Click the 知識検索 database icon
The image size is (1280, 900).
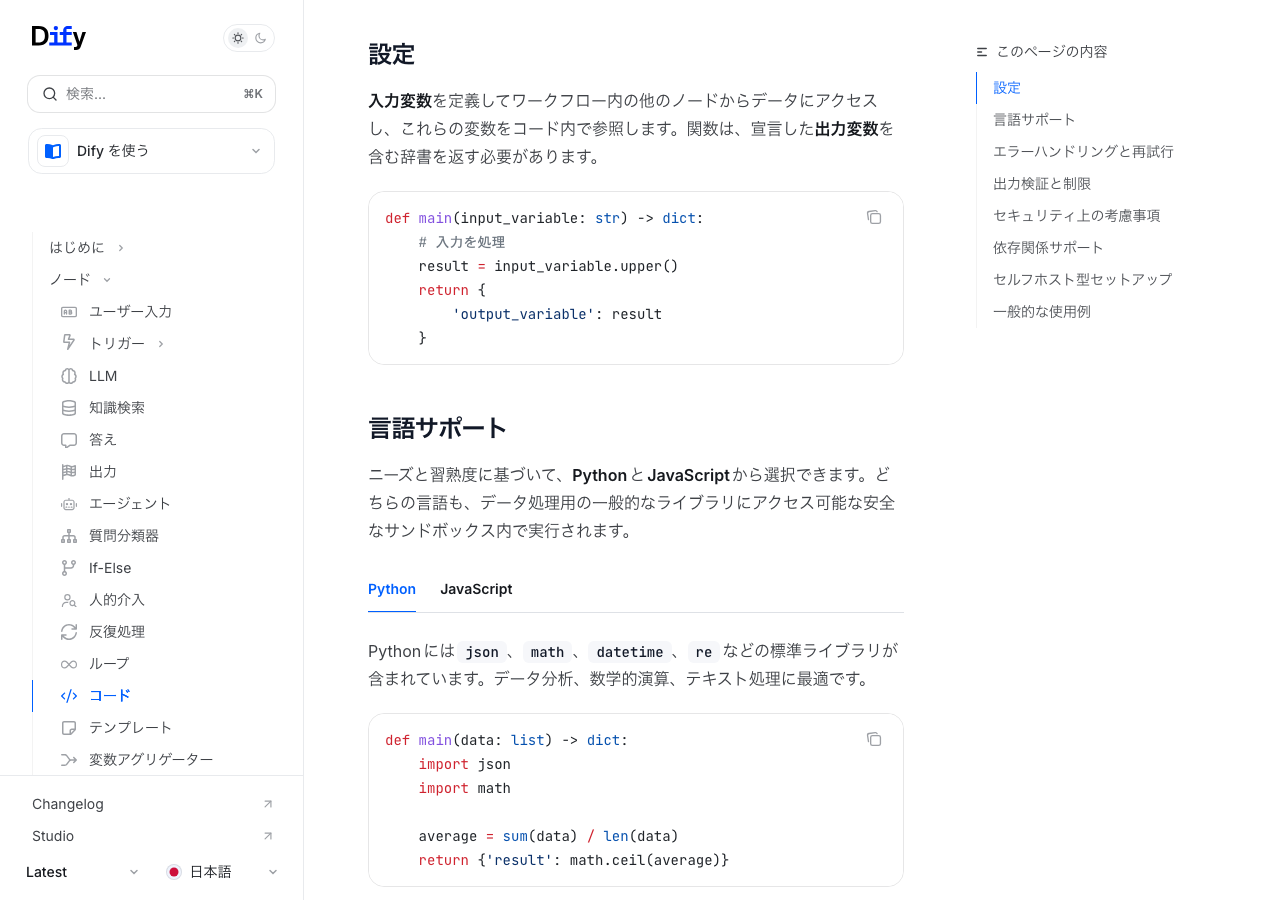click(x=69, y=408)
